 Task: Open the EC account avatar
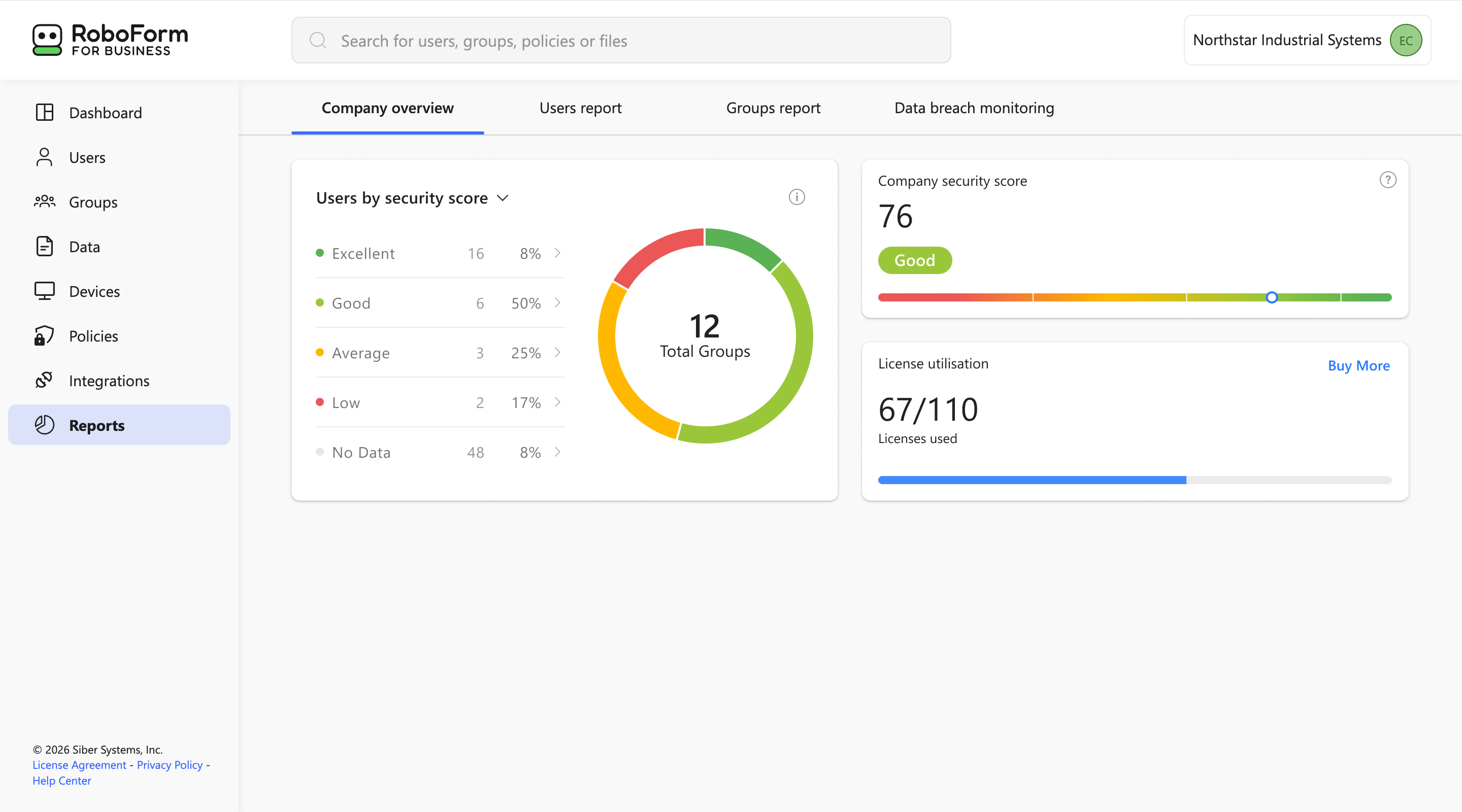1406,40
